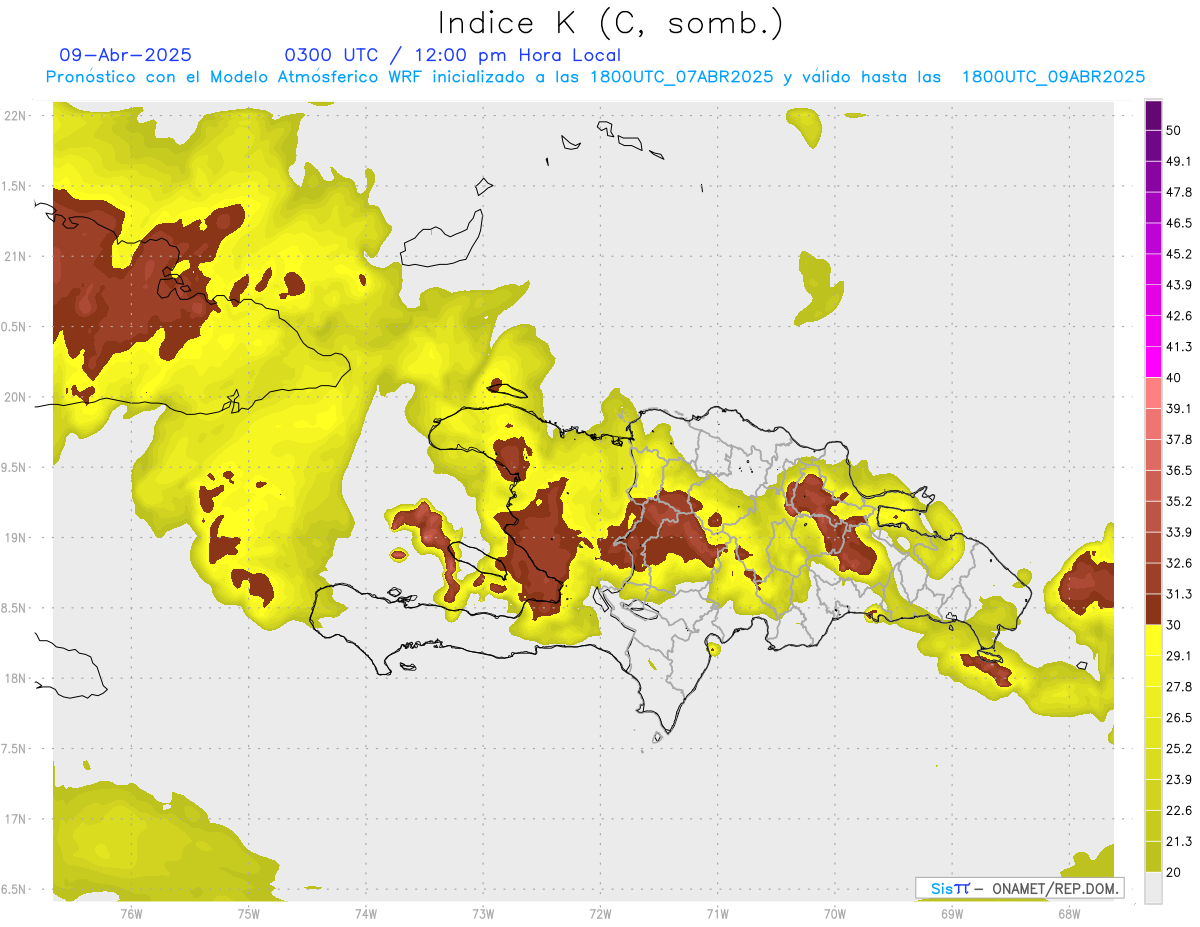
Task: Select the "71W" longitude label
Action: [717, 914]
